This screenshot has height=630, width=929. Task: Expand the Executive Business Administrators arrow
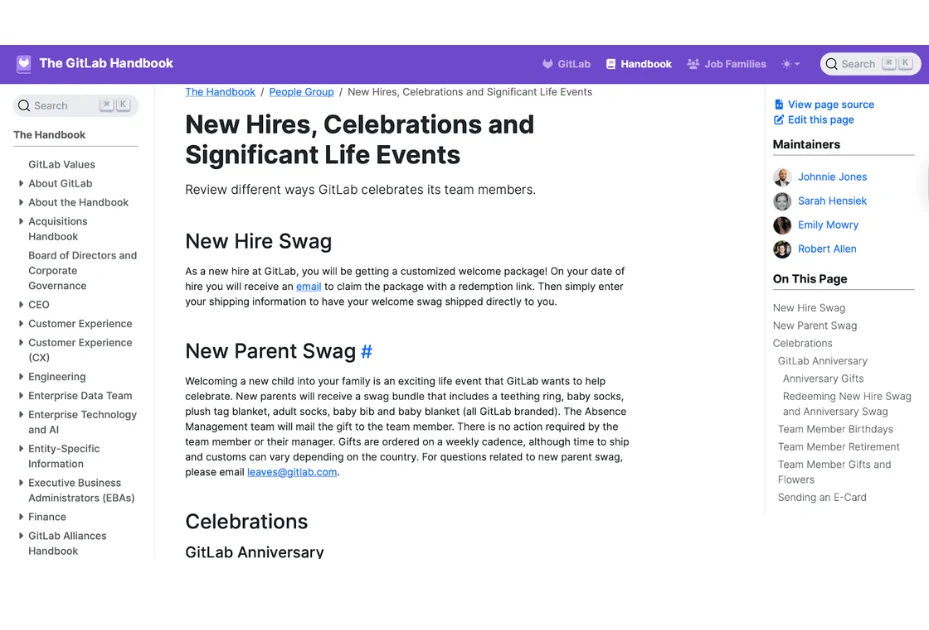21,483
